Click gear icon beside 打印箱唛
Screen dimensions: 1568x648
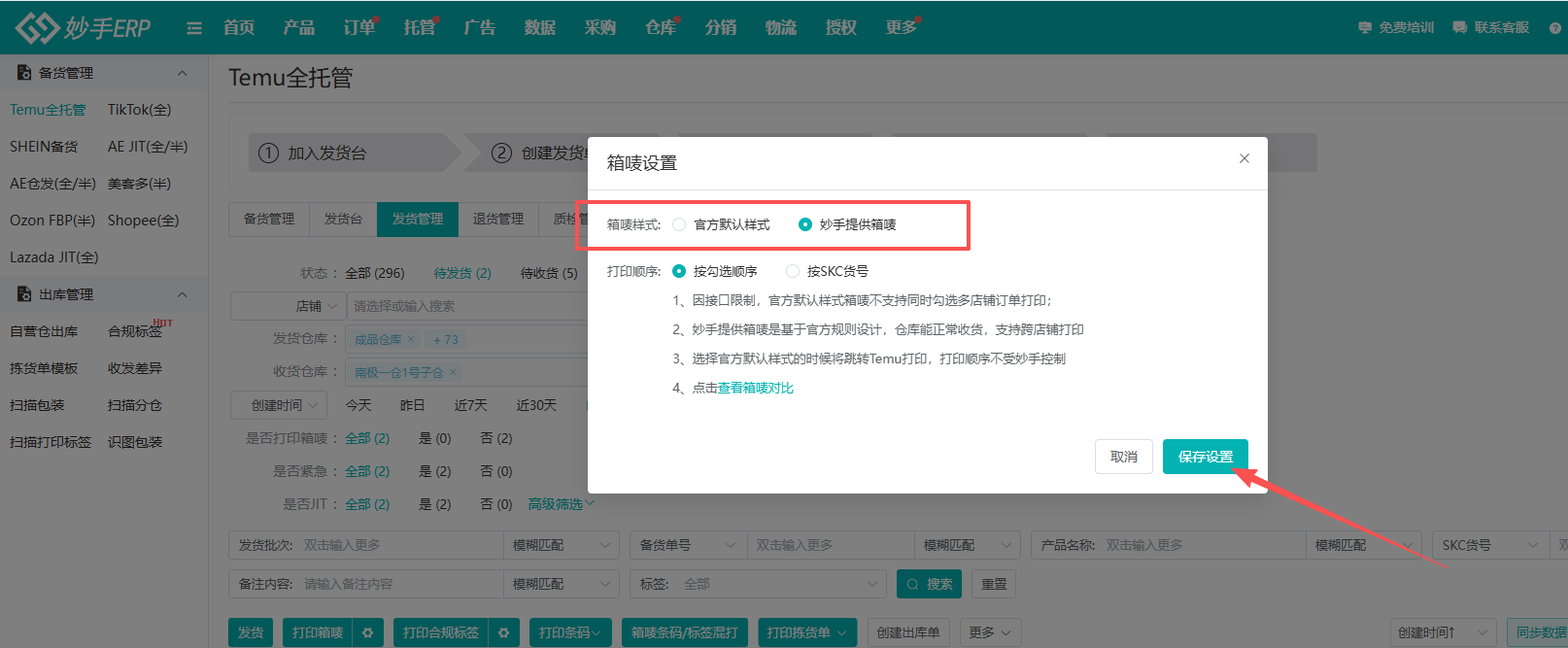[368, 632]
